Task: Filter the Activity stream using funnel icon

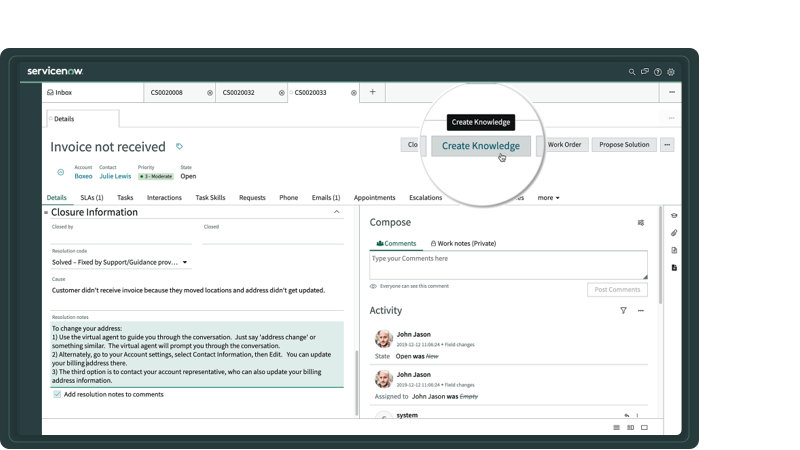Action: click(x=623, y=311)
